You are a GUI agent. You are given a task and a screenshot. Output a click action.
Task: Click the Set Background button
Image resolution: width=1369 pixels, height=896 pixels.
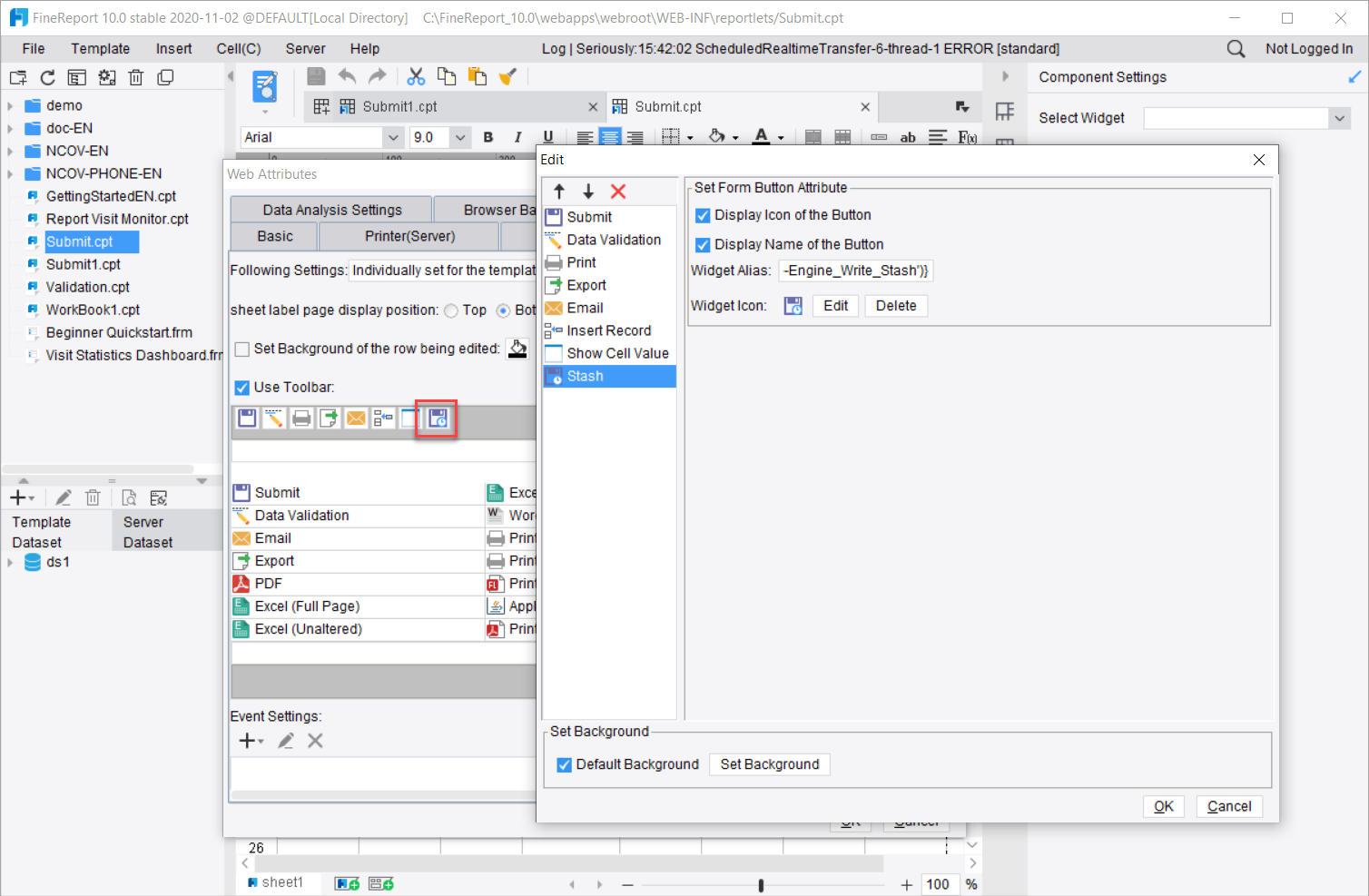click(769, 764)
